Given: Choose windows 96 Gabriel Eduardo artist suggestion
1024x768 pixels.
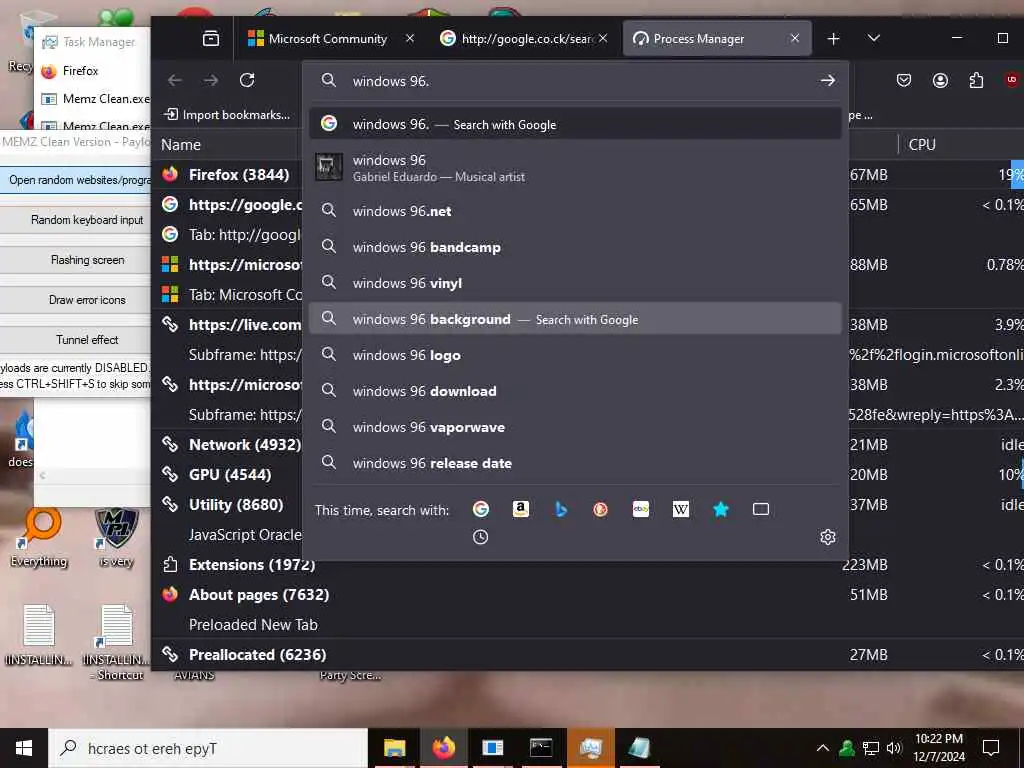Looking at the screenshot, I should pos(575,168).
